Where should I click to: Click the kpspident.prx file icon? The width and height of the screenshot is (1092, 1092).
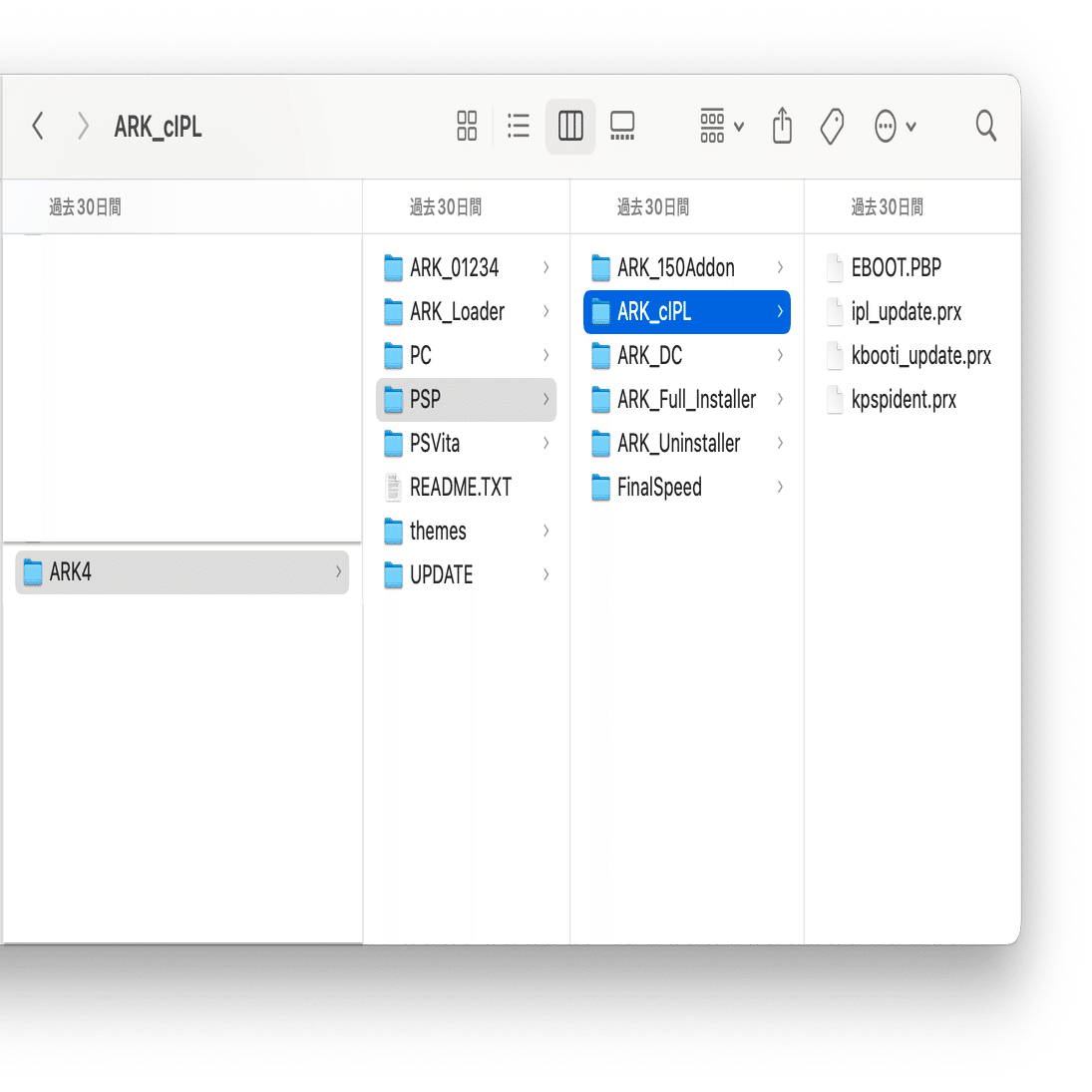pyautogui.click(x=835, y=399)
